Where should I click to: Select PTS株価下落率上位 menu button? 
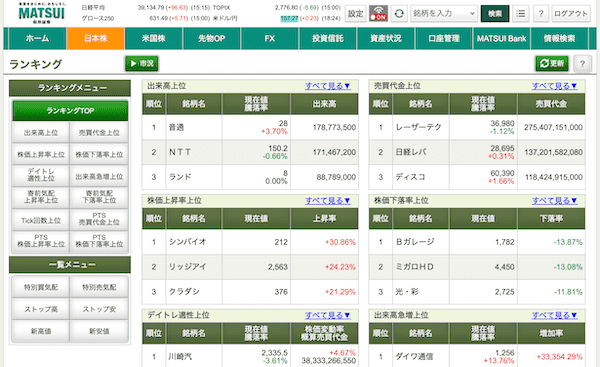[99, 241]
